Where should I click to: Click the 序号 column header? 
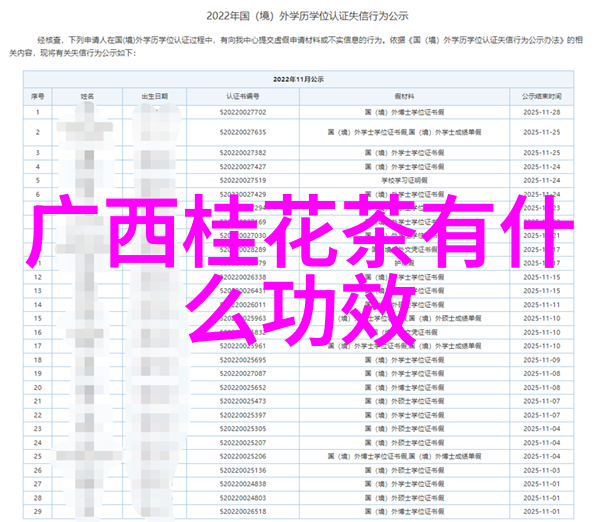click(37, 96)
